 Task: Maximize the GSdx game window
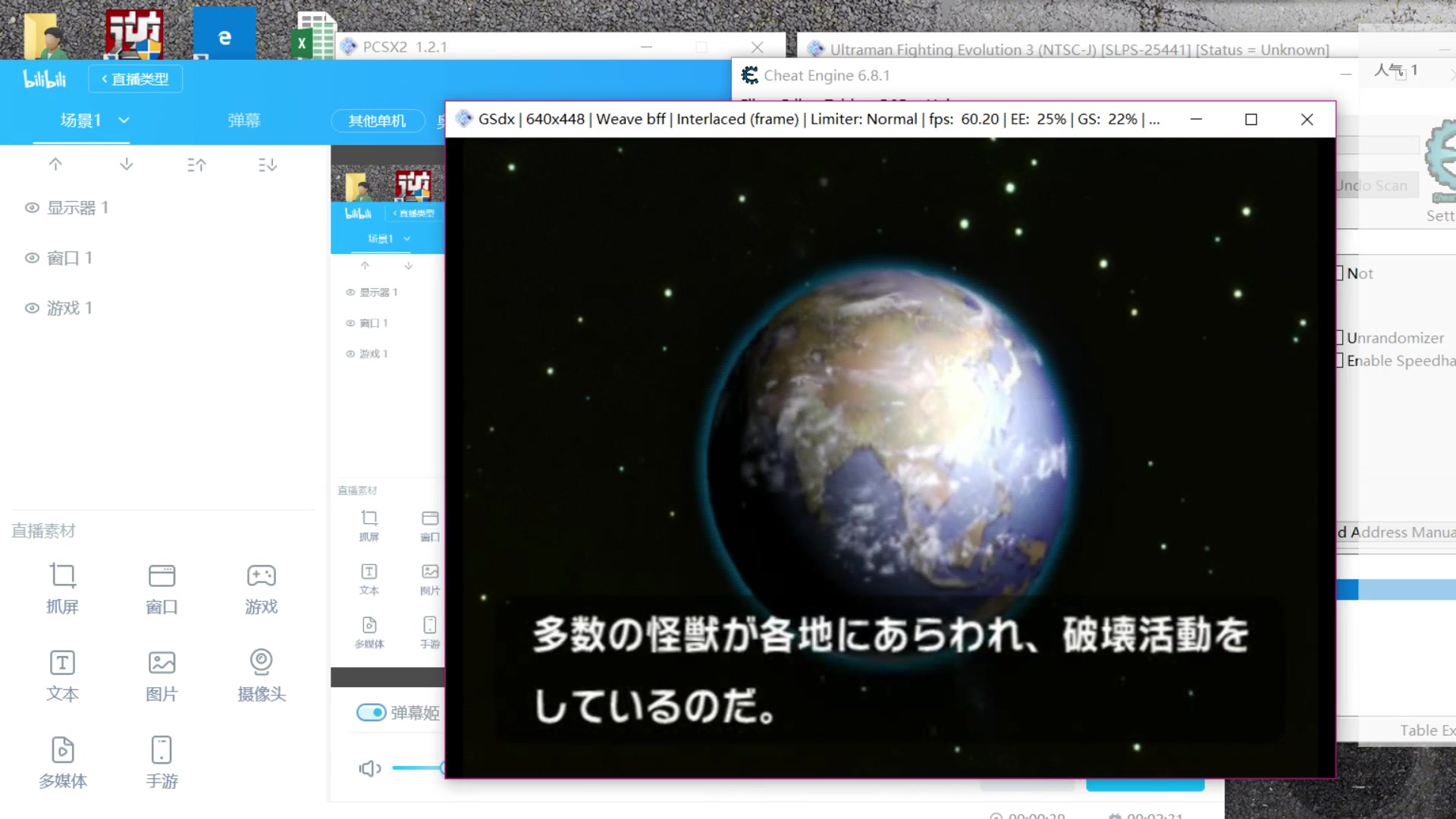[1251, 119]
